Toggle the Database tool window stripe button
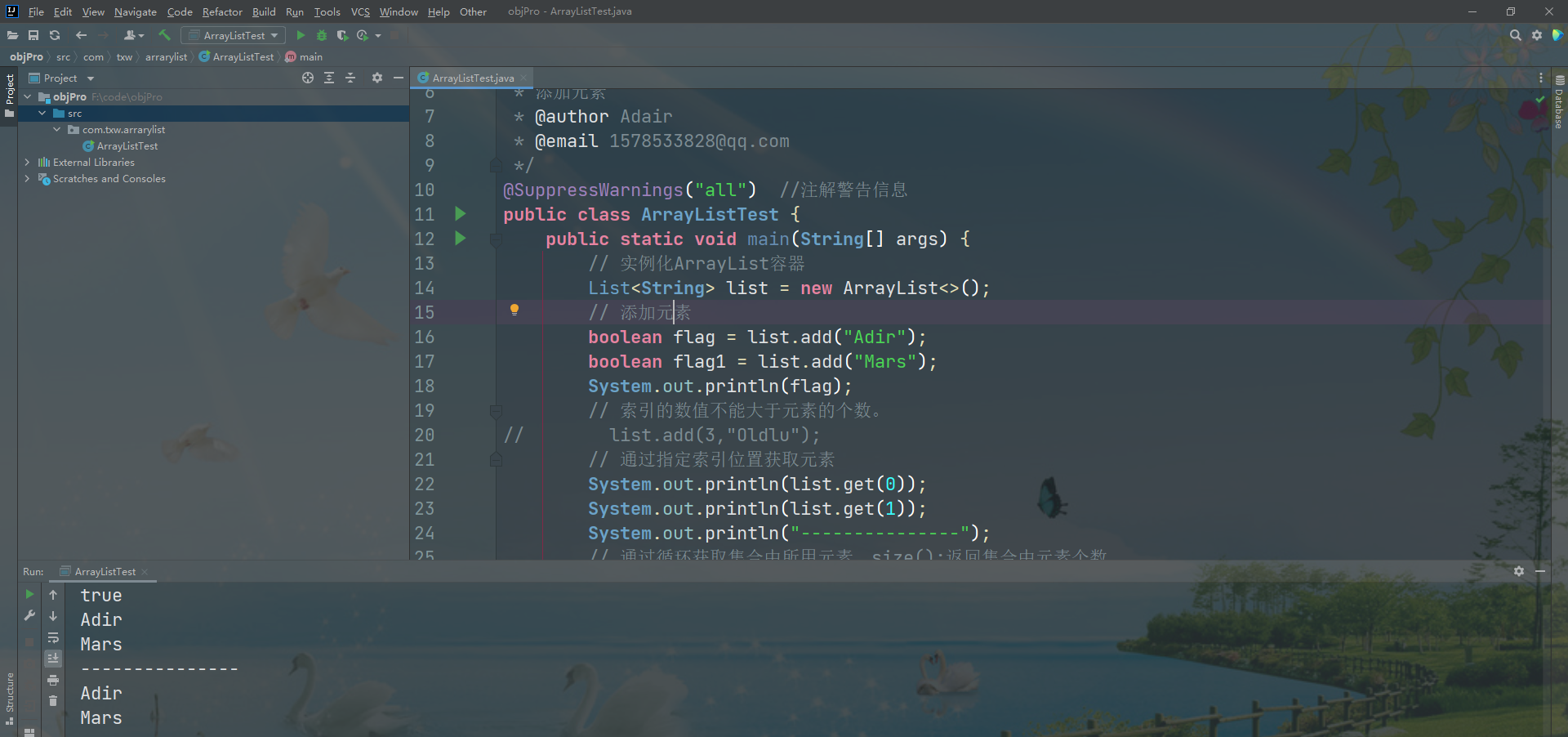The height and width of the screenshot is (737, 1568). tap(1559, 102)
